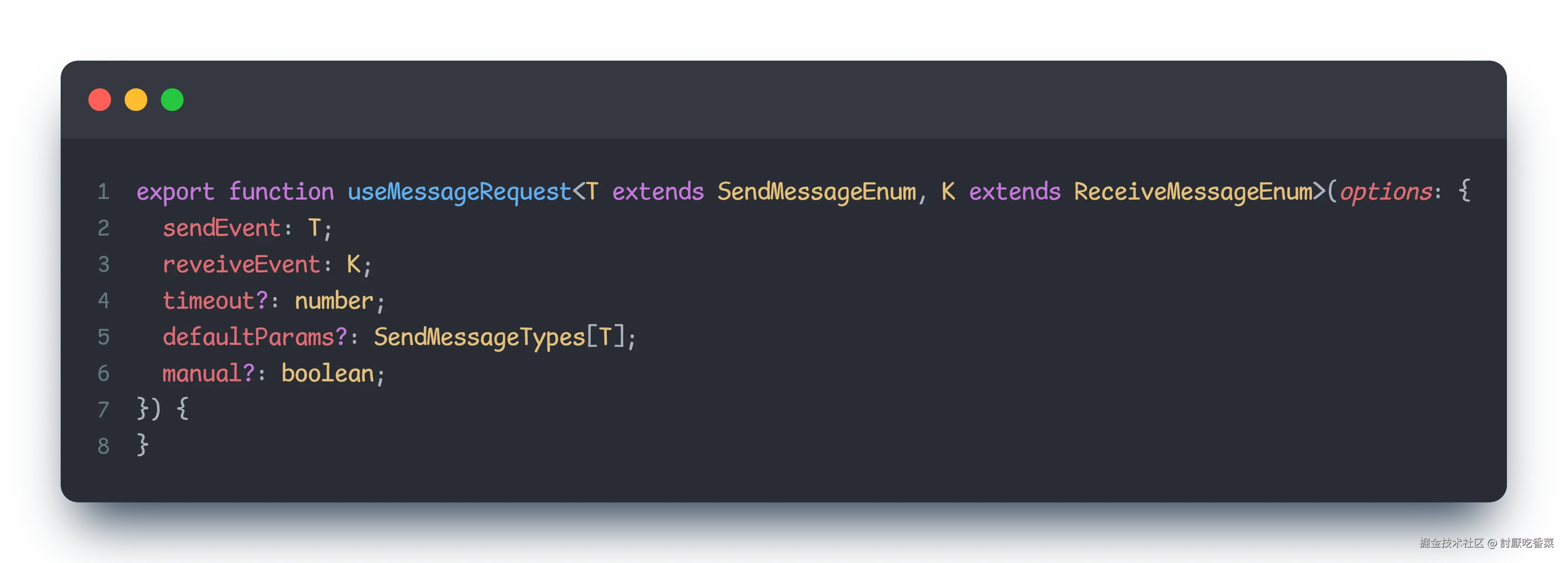
Task: Click the yellow minimize dot
Action: pos(136,100)
